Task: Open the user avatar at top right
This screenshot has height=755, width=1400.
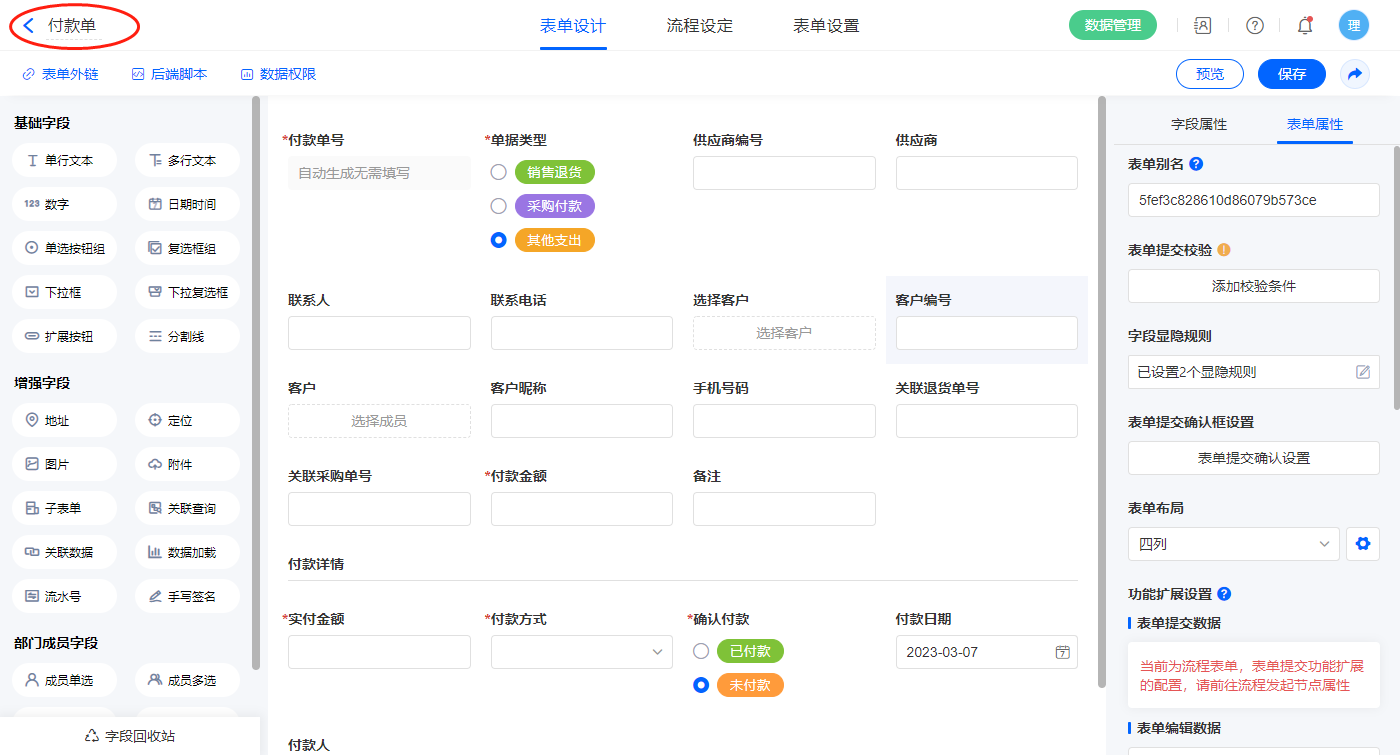Action: [1353, 26]
